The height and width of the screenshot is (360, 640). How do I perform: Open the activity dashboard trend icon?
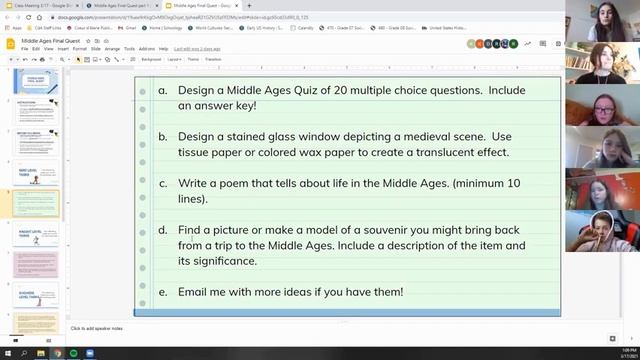pyautogui.click(x=528, y=44)
